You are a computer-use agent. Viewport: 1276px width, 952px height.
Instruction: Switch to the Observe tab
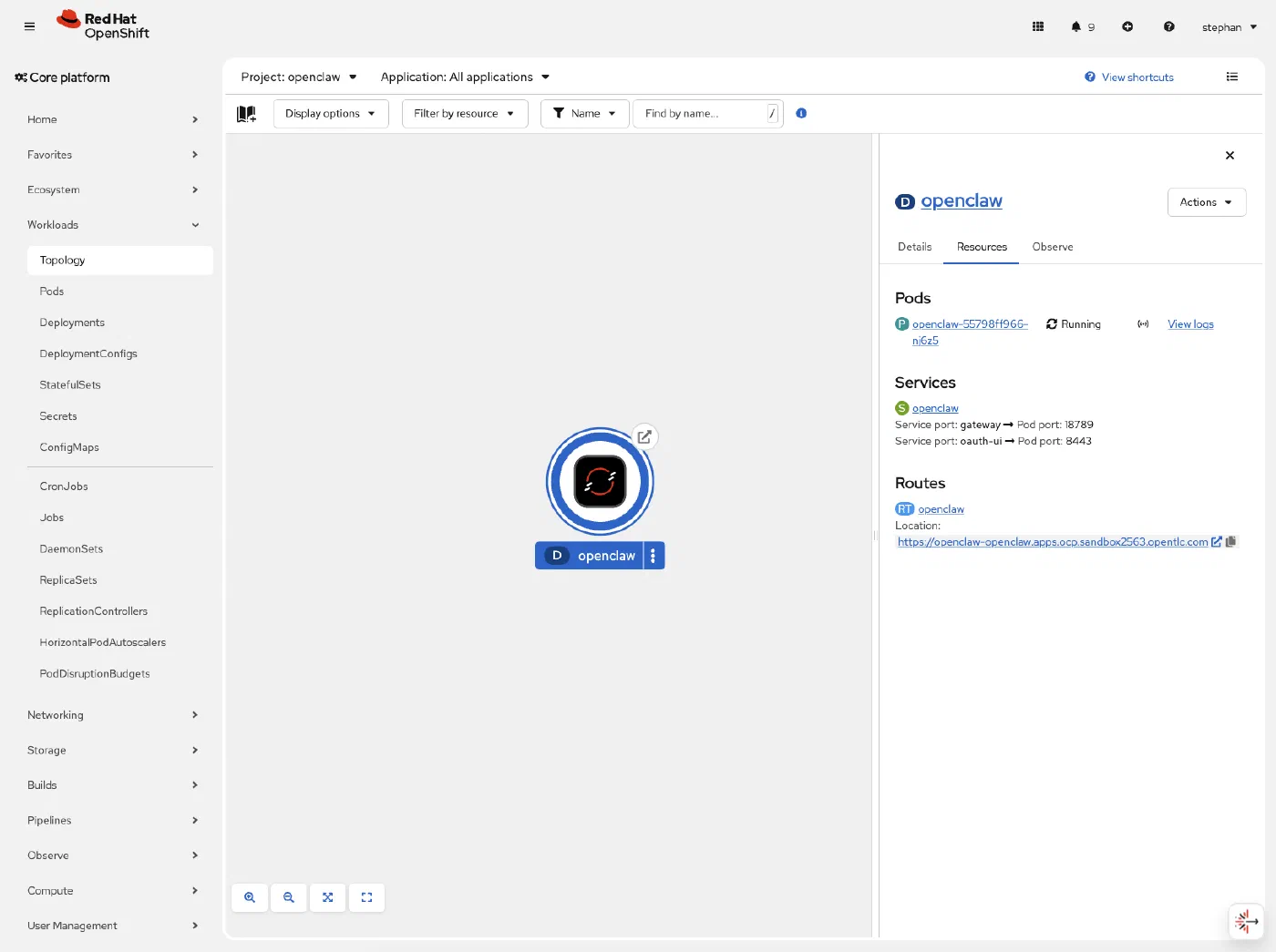(1052, 247)
